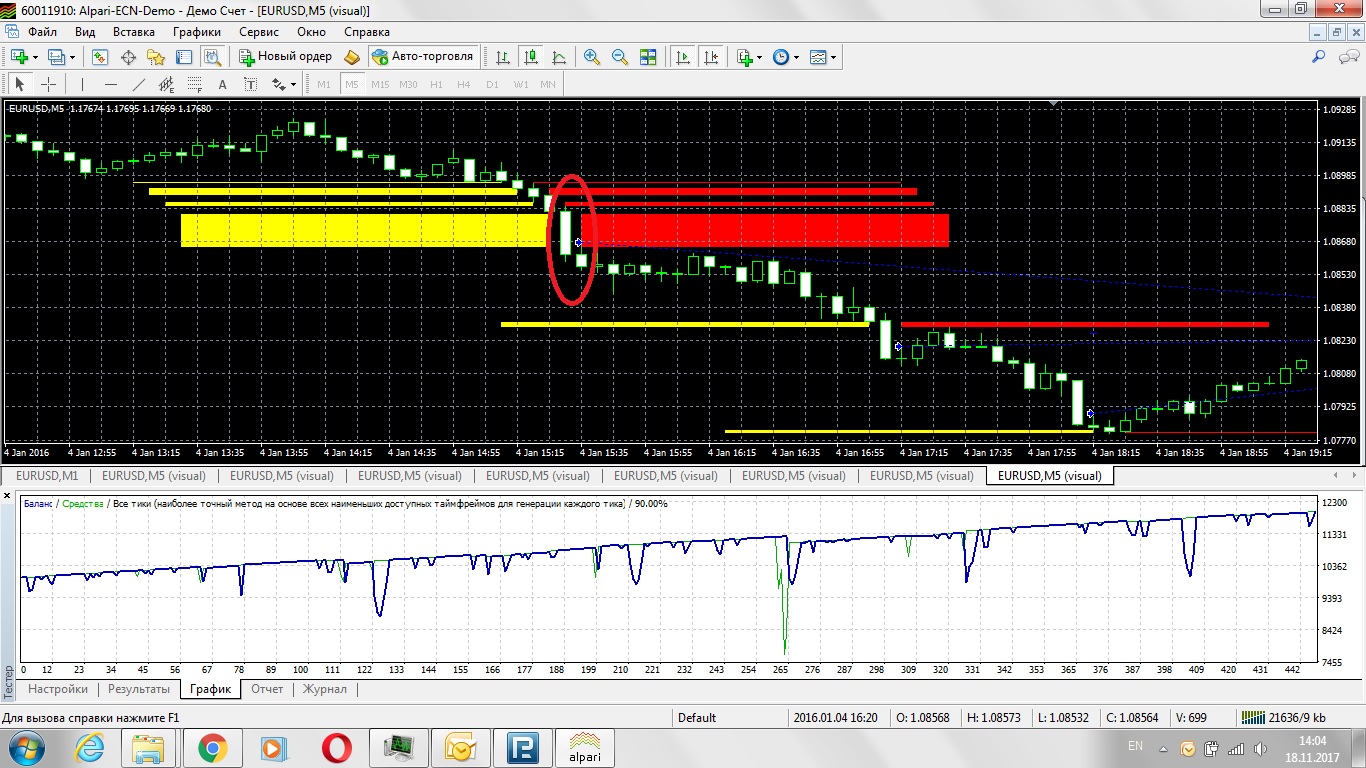Tile chart windows icon

point(648,57)
